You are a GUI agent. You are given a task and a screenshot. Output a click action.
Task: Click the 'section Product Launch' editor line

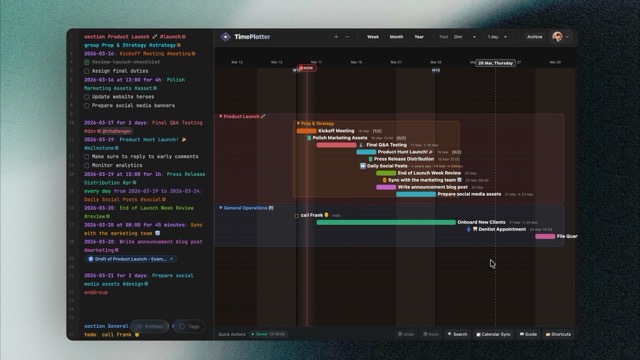(135, 37)
